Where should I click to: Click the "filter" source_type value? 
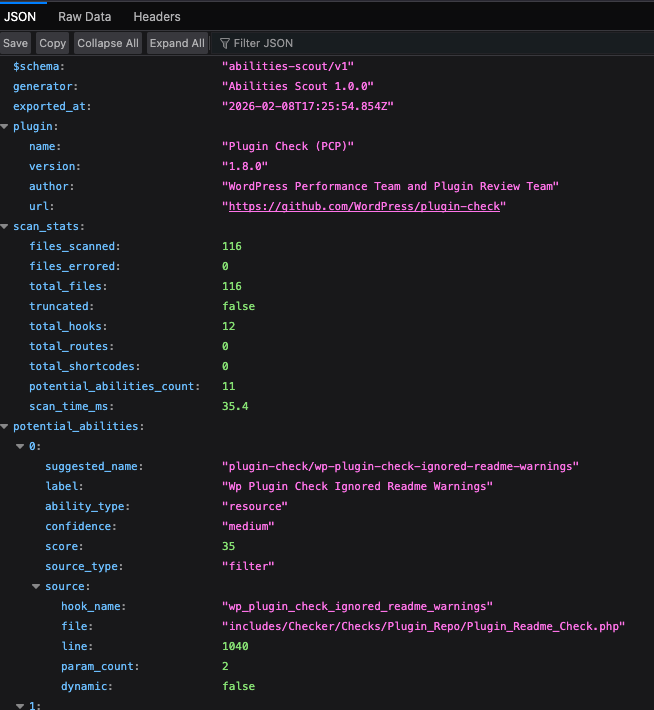pyautogui.click(x=248, y=566)
